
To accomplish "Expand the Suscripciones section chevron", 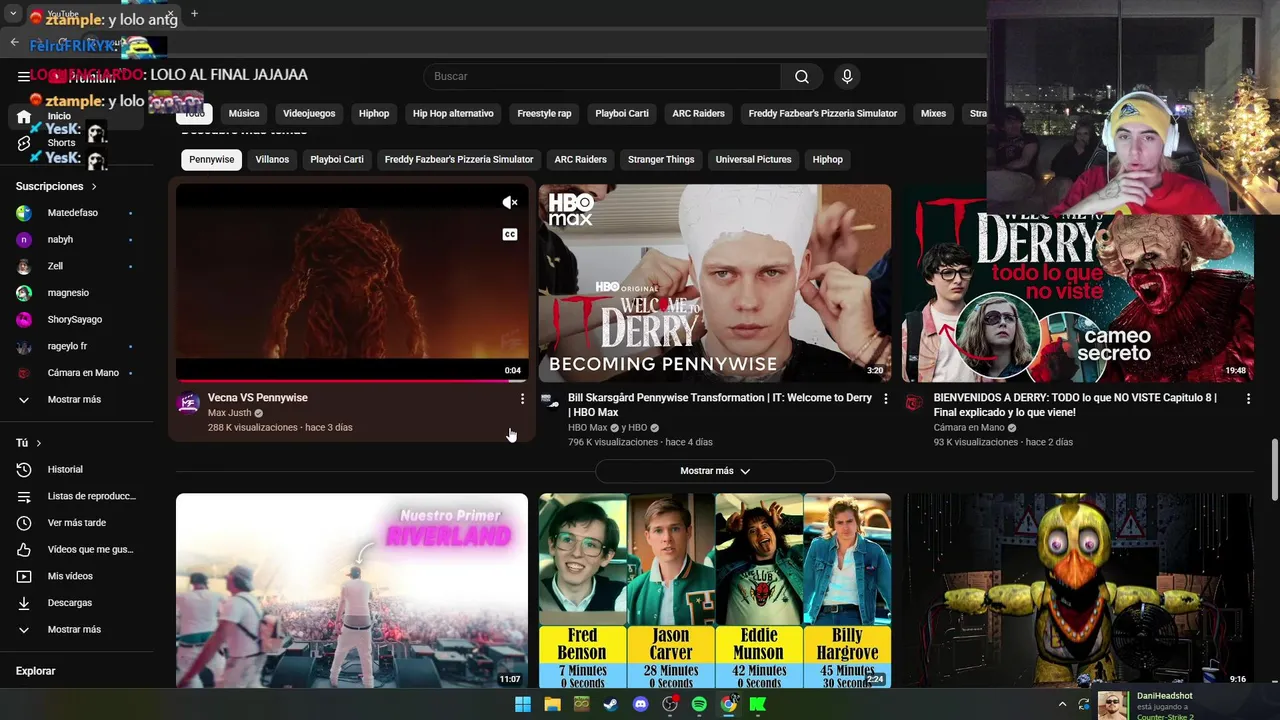I will pyautogui.click(x=94, y=187).
